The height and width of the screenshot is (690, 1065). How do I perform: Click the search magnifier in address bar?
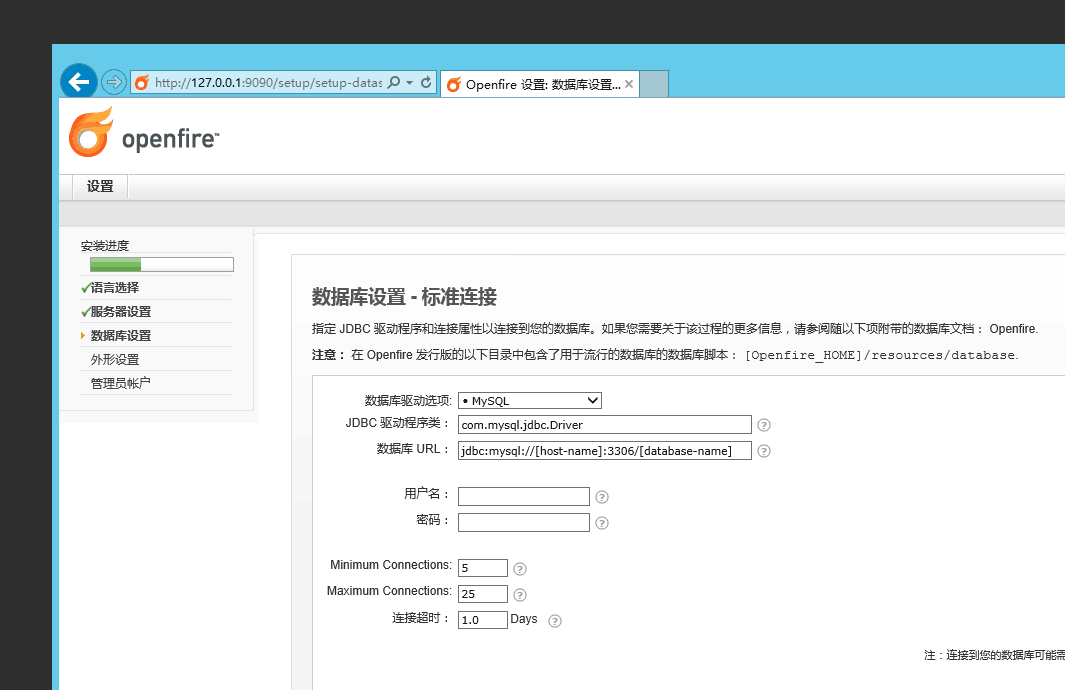[393, 82]
